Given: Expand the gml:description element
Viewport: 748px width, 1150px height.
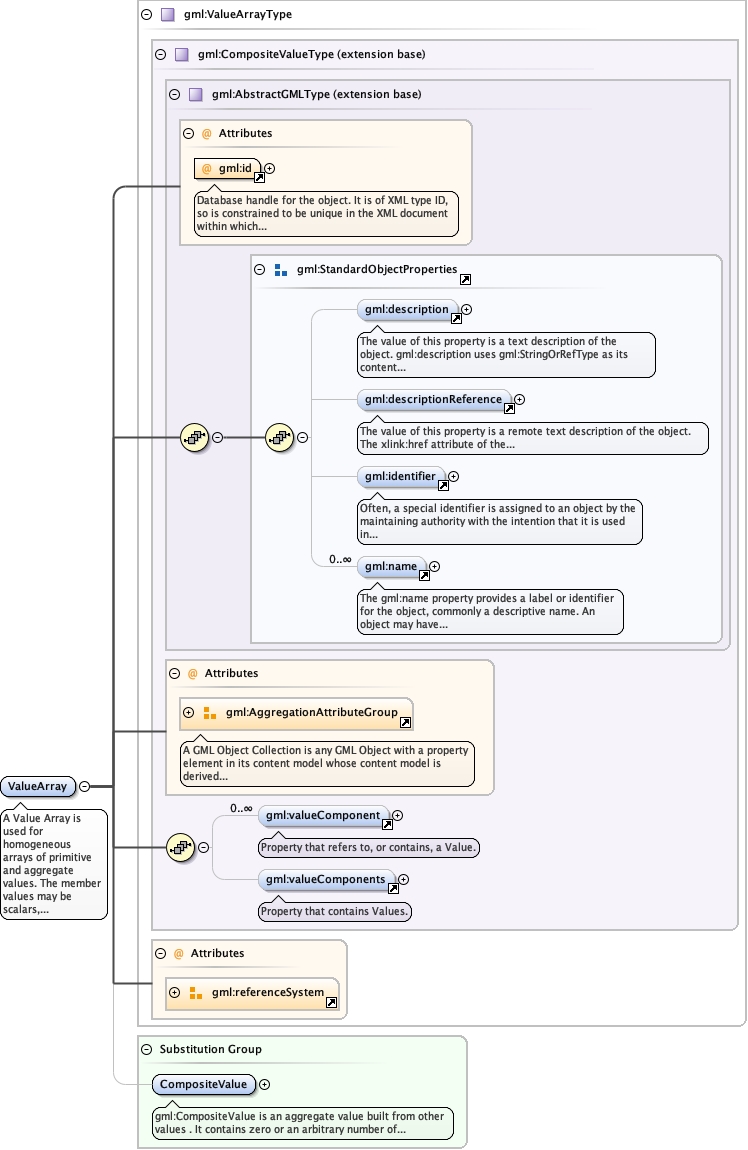Looking at the screenshot, I should tap(466, 310).
